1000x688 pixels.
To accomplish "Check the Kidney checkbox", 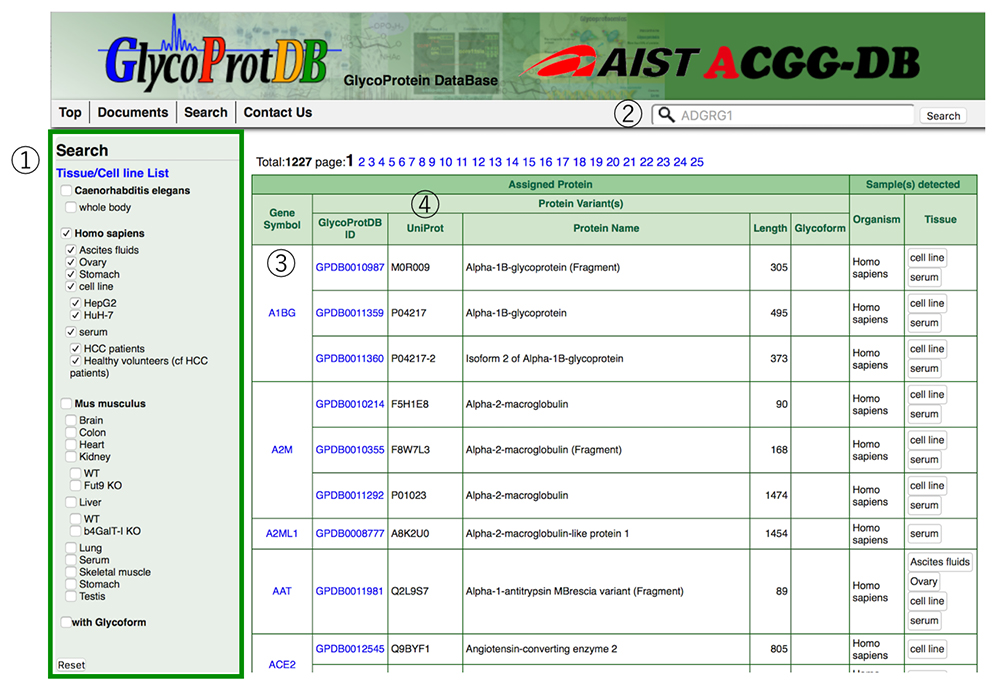I will [x=71, y=457].
